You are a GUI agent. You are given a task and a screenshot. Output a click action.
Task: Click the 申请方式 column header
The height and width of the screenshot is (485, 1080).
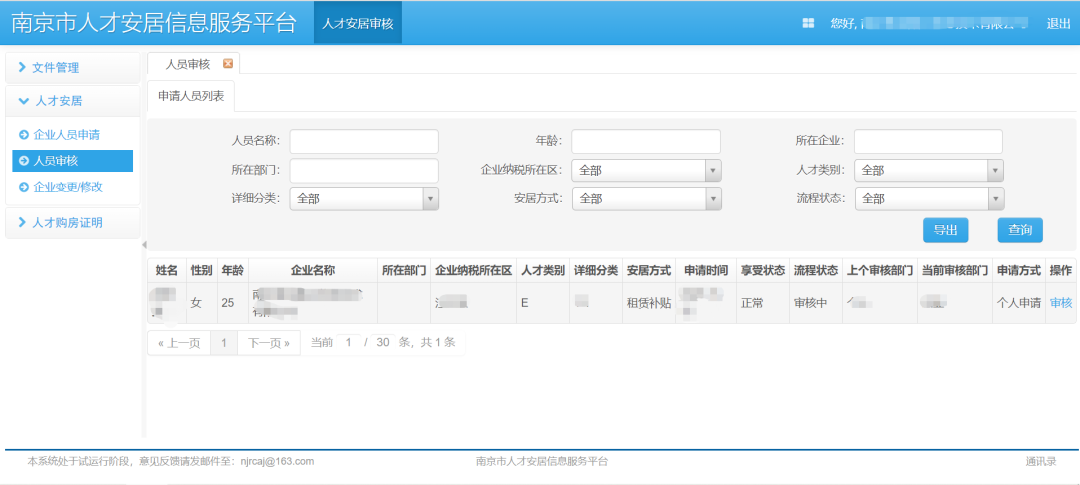(1019, 270)
